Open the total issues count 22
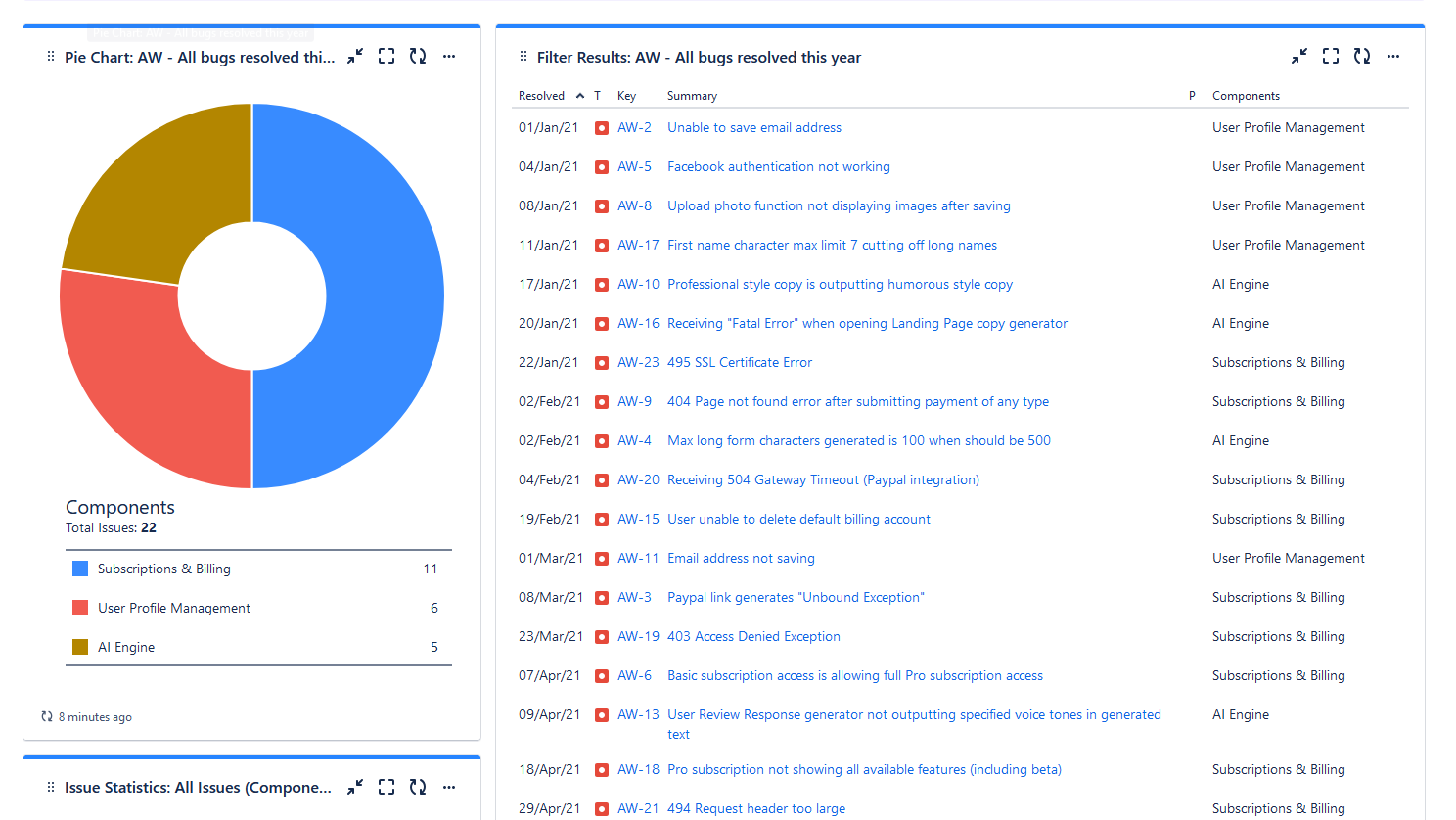Image resolution: width=1456 pixels, height=820 pixels. pyautogui.click(x=149, y=527)
